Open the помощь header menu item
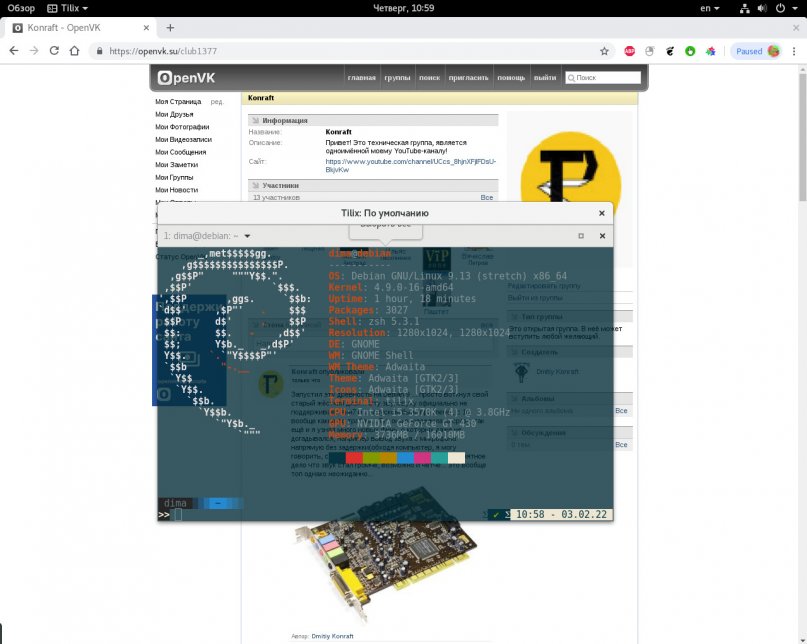Viewport: 807px width, 644px height. point(511,78)
